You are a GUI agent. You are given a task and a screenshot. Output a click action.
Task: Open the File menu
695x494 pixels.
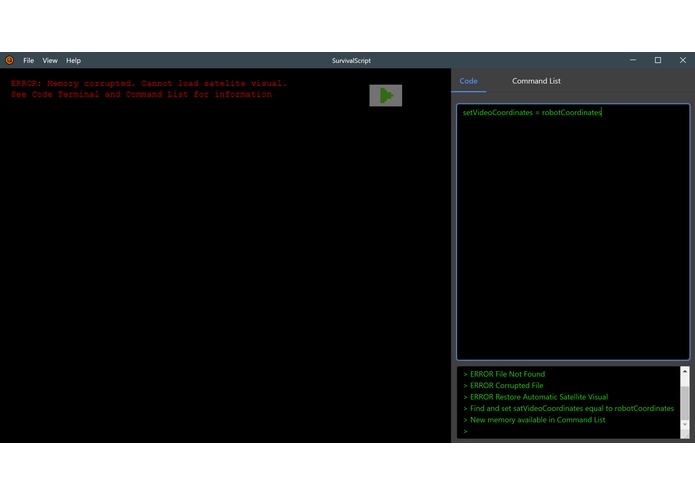click(28, 60)
